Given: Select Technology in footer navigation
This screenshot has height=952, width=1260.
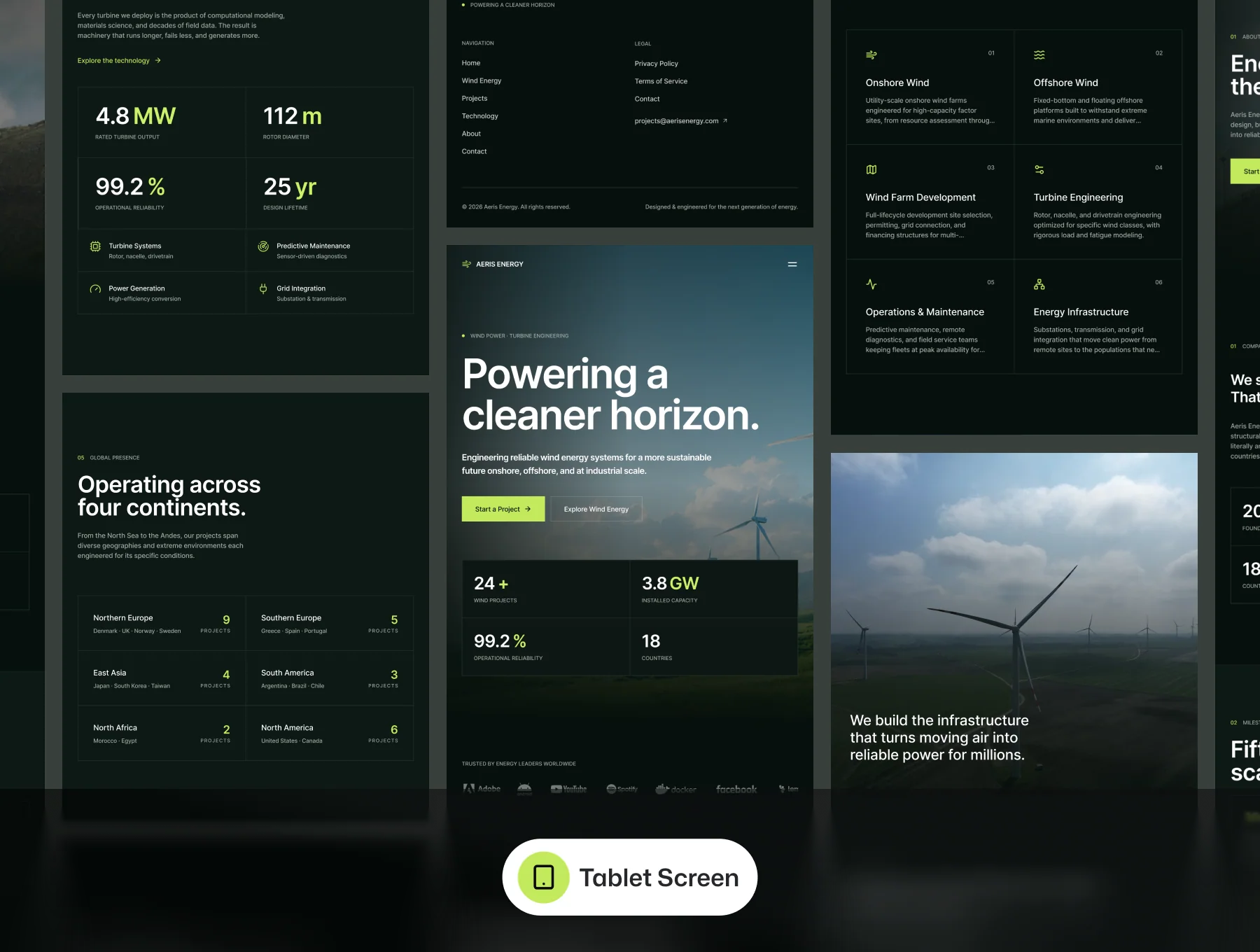Looking at the screenshot, I should point(480,115).
